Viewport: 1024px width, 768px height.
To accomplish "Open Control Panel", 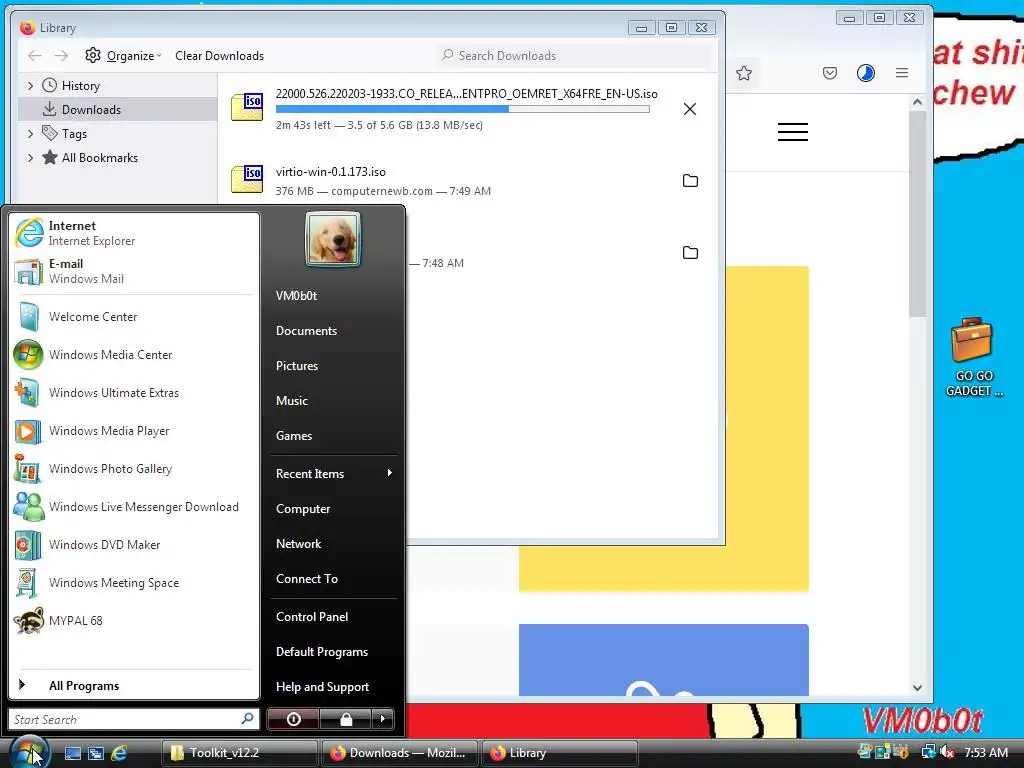I will 333,616.
